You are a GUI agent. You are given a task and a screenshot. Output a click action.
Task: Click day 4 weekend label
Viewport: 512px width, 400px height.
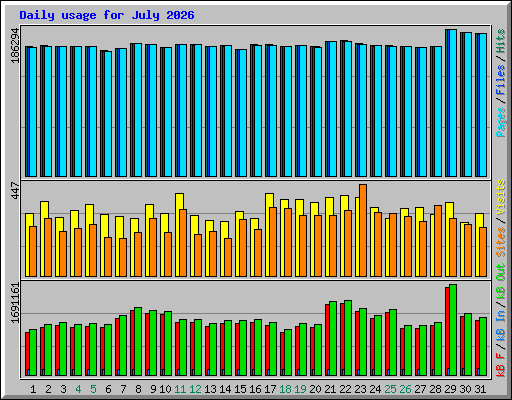78,389
